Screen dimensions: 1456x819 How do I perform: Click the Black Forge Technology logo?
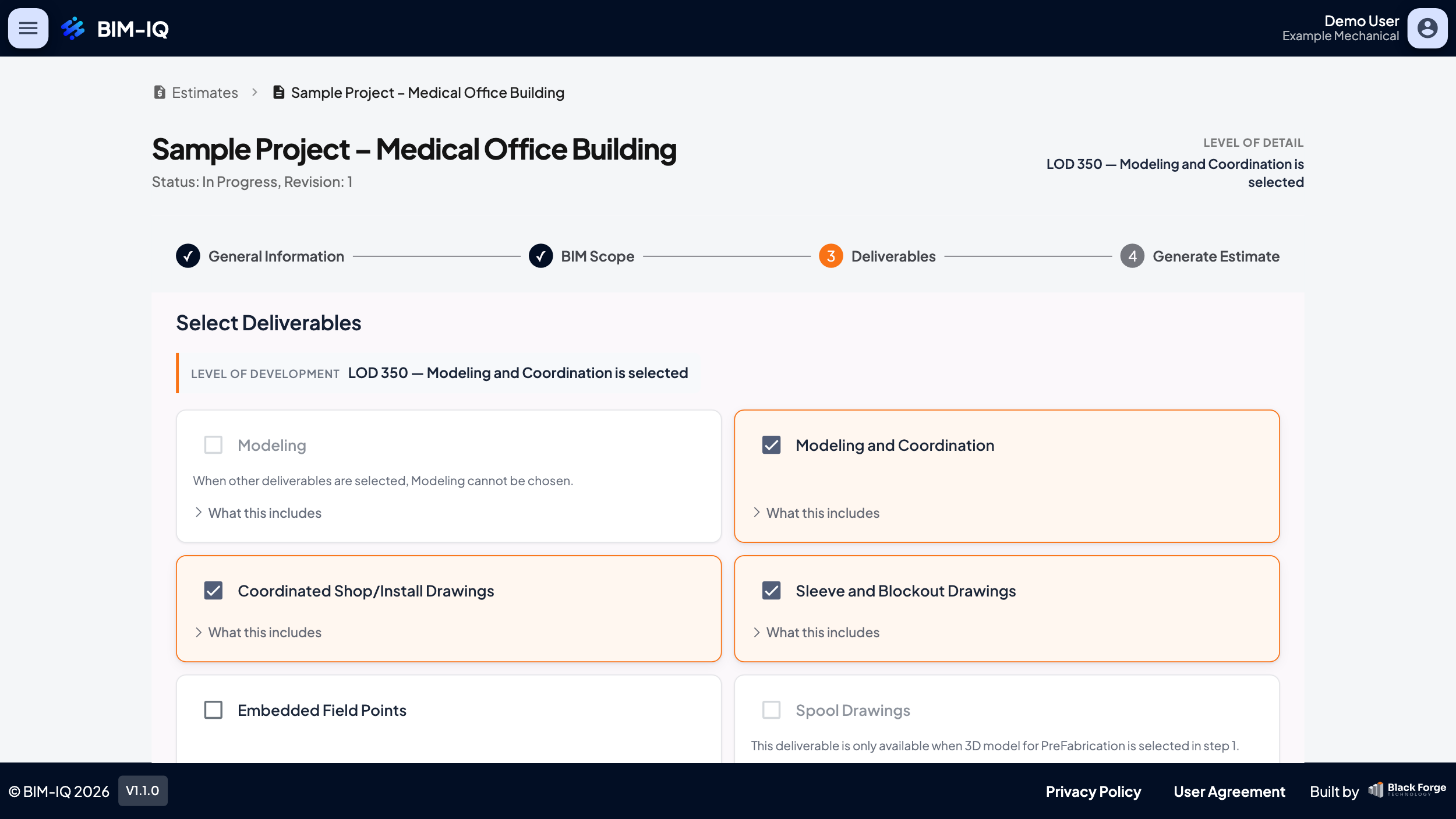1407,790
